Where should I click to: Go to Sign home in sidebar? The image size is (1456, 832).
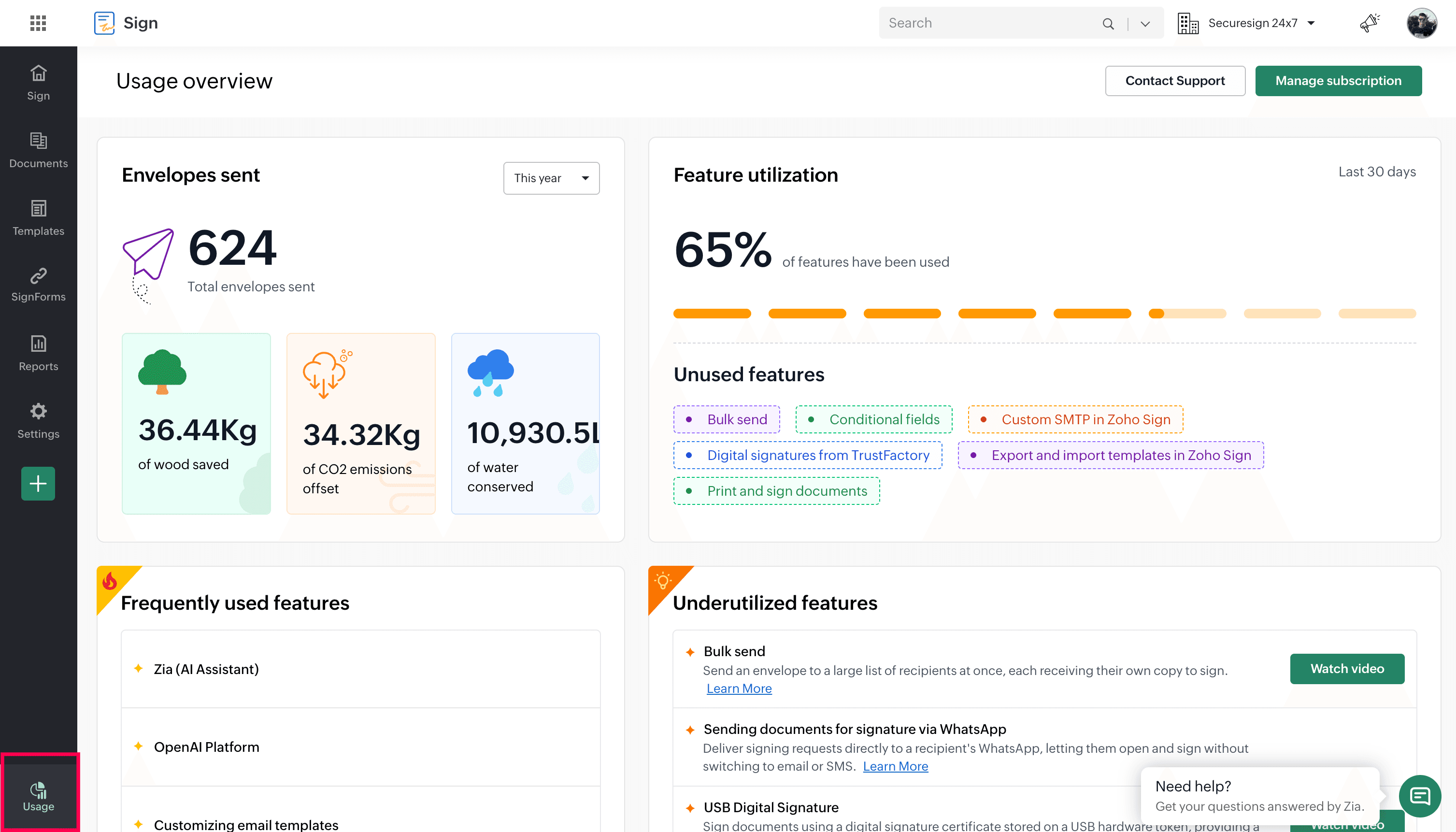pos(38,83)
